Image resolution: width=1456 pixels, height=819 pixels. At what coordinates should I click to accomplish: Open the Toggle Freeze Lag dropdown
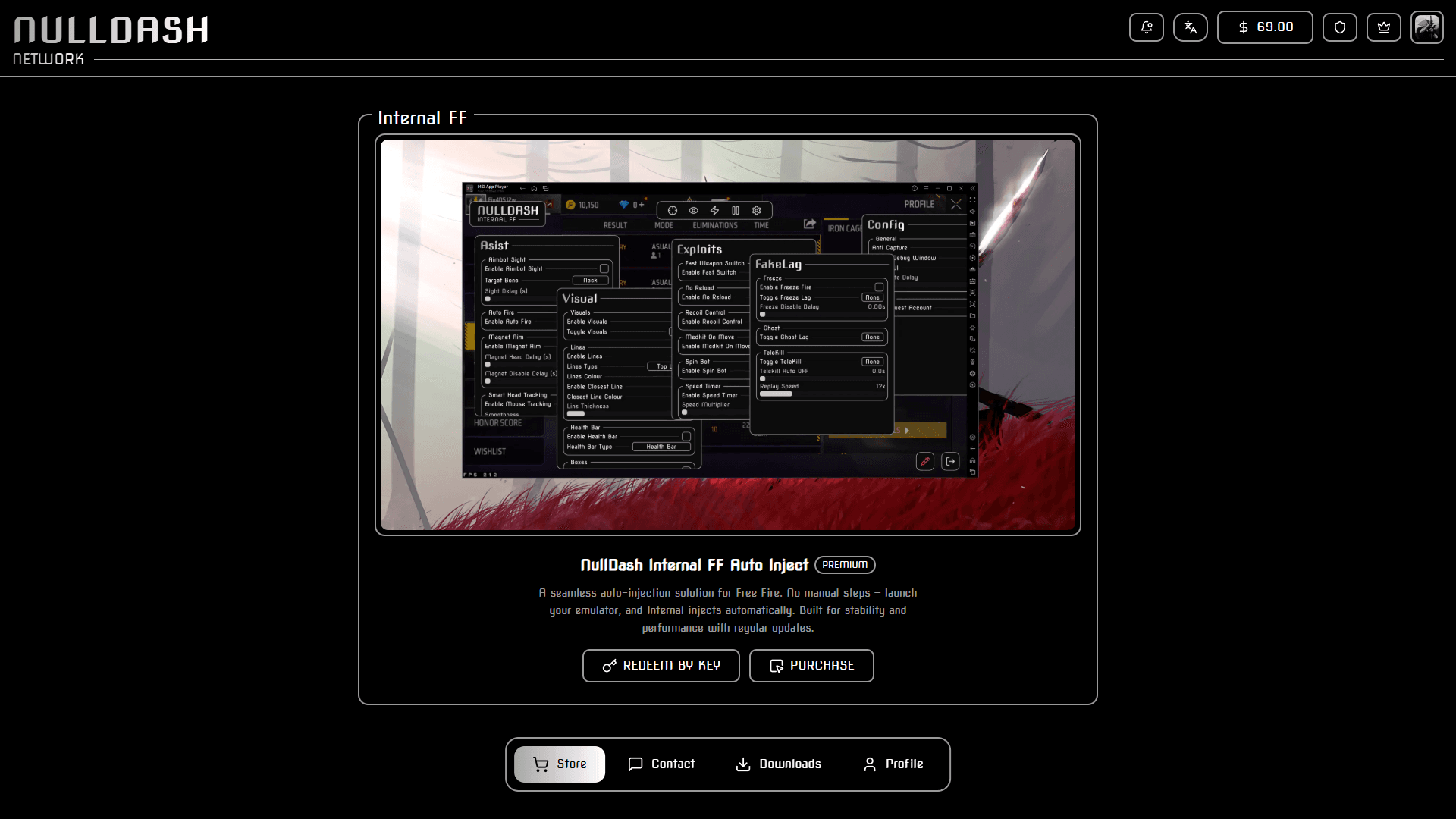pyautogui.click(x=872, y=297)
